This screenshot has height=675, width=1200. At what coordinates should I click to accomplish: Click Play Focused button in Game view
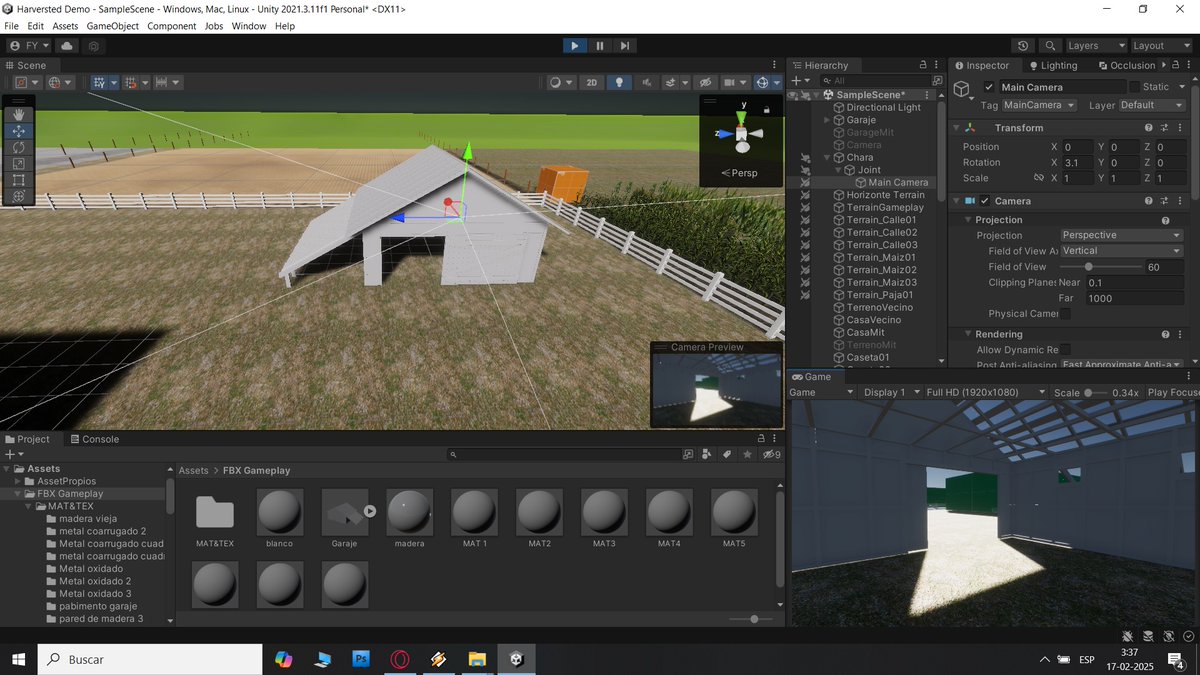click(x=1173, y=393)
